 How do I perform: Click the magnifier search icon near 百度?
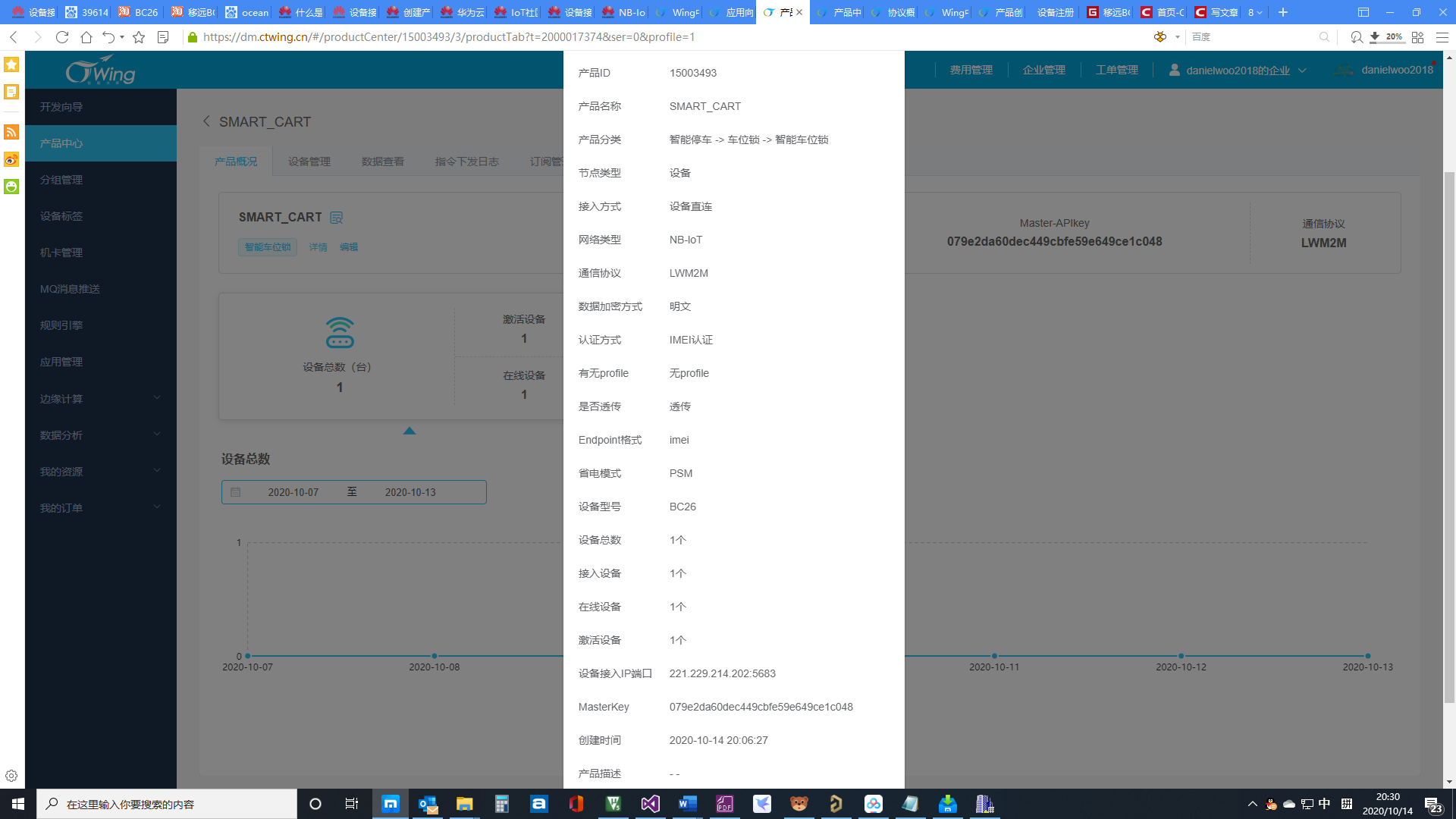(x=1324, y=36)
